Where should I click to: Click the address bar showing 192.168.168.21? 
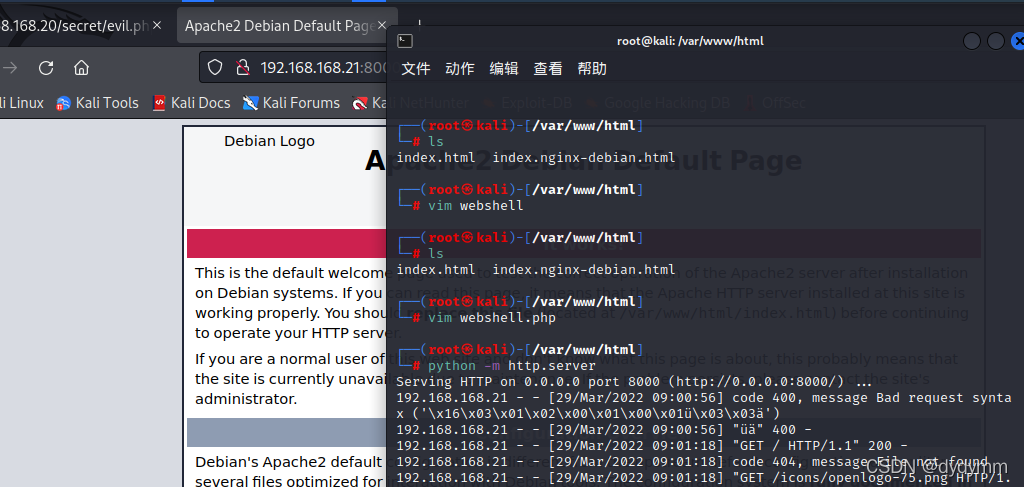(294, 67)
